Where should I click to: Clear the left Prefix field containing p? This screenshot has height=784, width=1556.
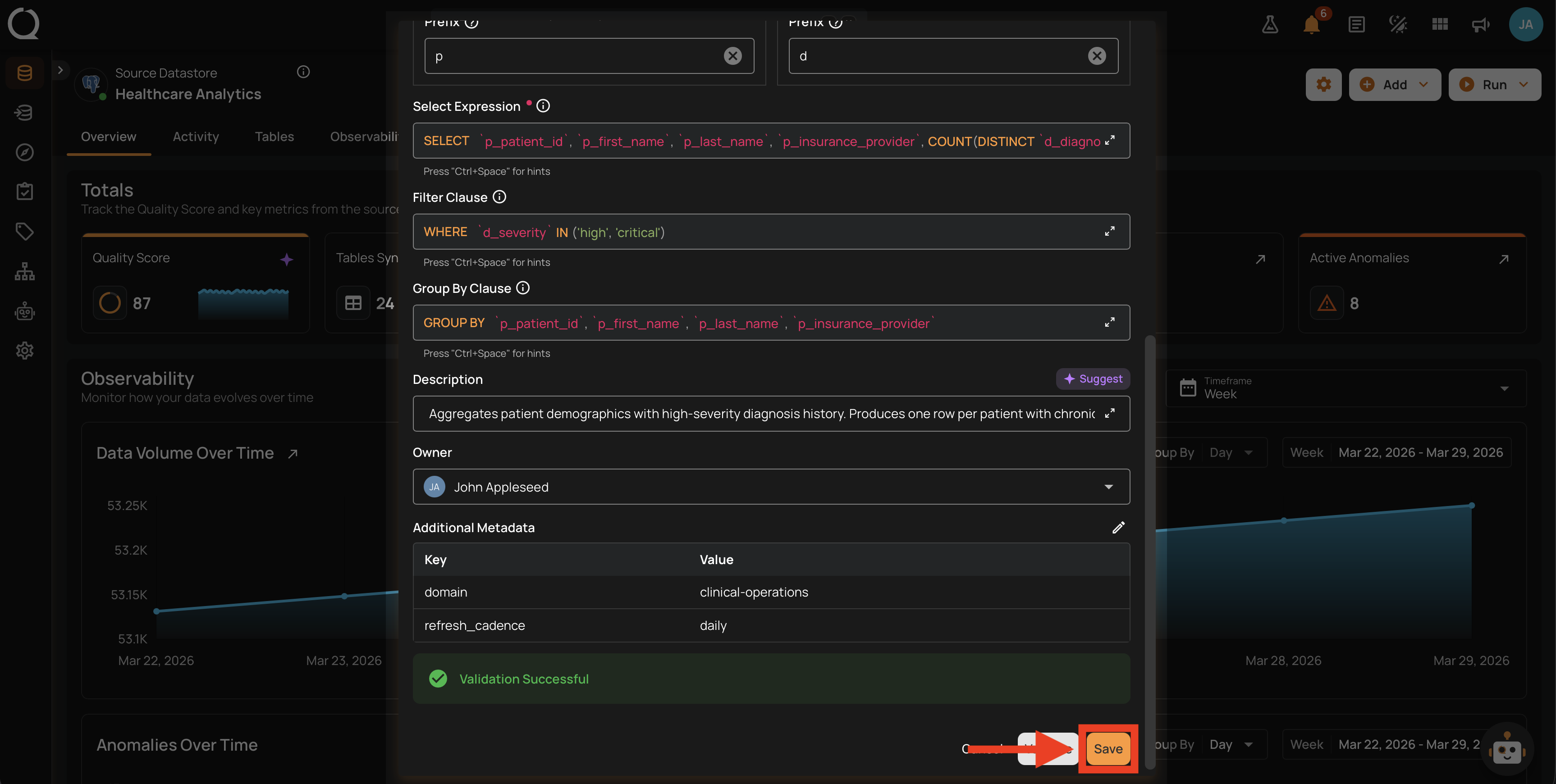[x=732, y=56]
